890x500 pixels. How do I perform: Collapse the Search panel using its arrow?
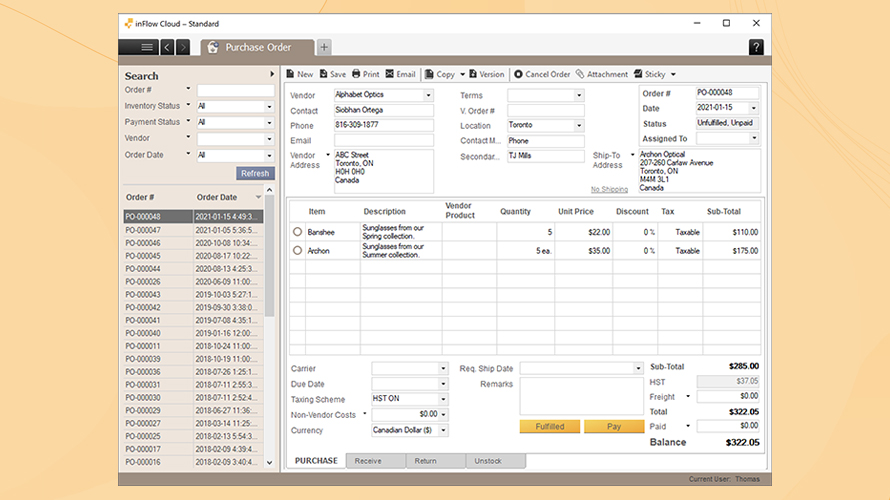[x=271, y=75]
